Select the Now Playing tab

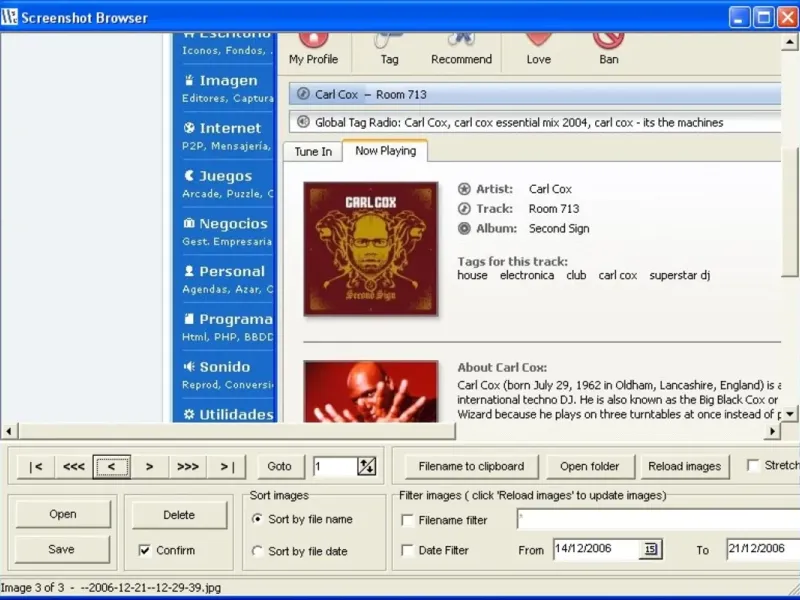coord(385,151)
